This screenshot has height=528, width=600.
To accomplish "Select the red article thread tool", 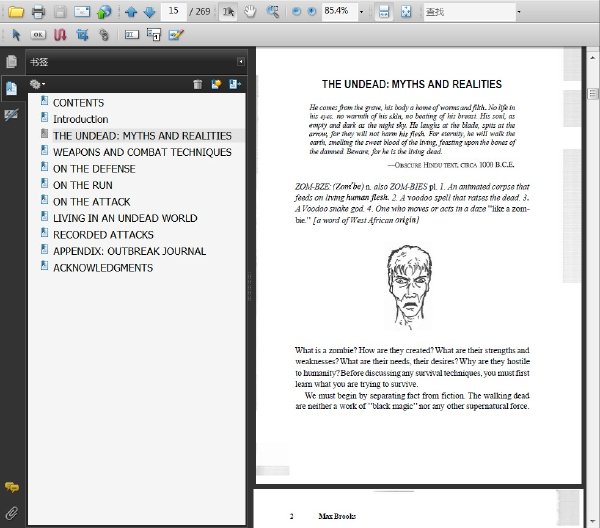I will pyautogui.click(x=60, y=35).
